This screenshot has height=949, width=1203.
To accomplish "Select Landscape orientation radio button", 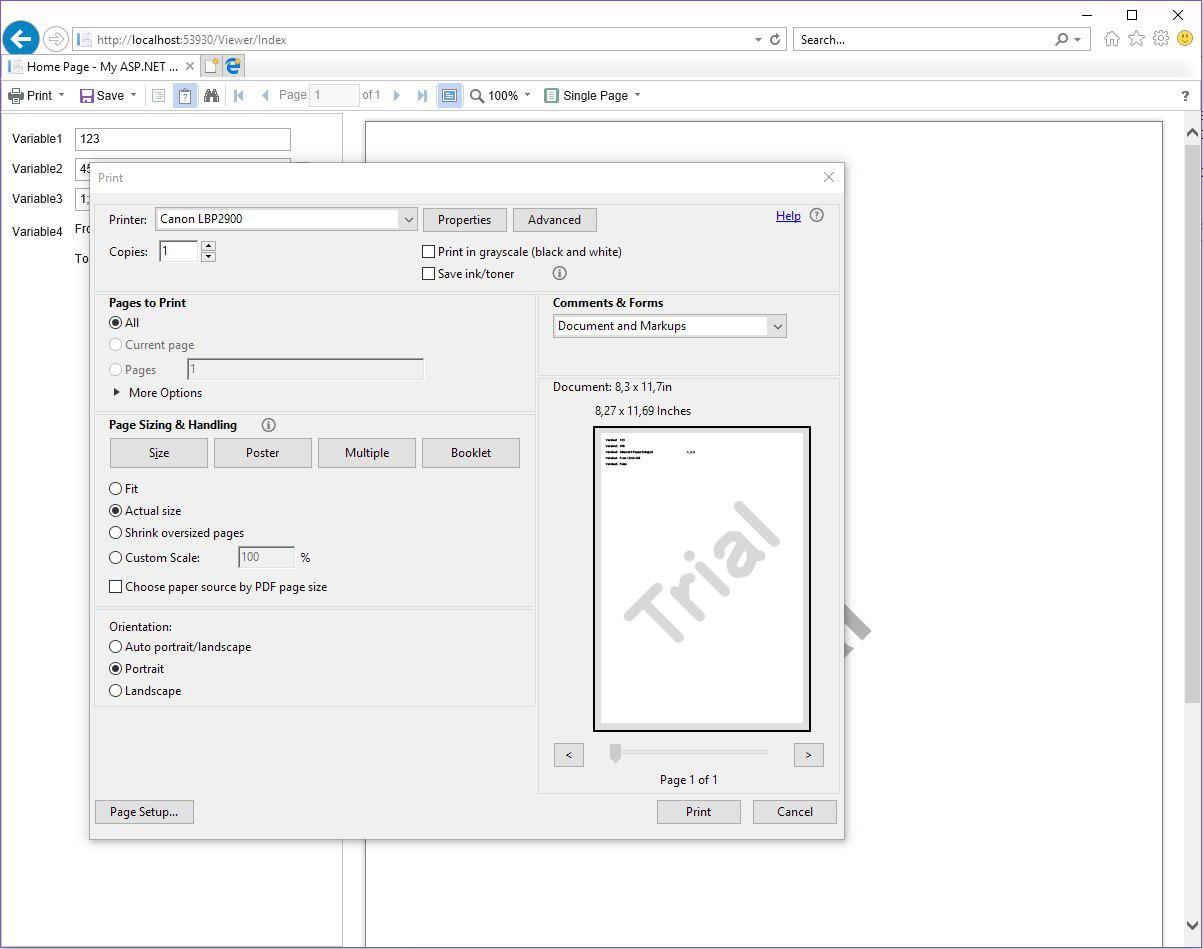I will [x=116, y=691].
